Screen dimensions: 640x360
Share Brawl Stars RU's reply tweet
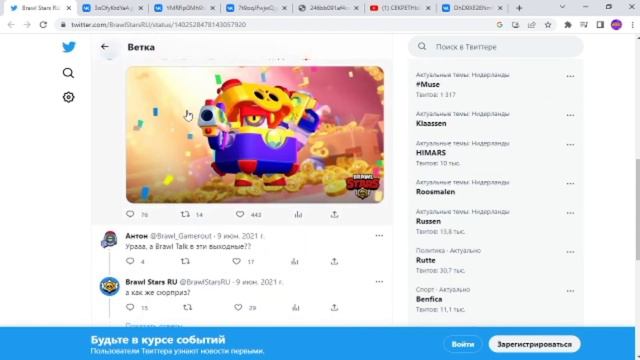point(334,307)
